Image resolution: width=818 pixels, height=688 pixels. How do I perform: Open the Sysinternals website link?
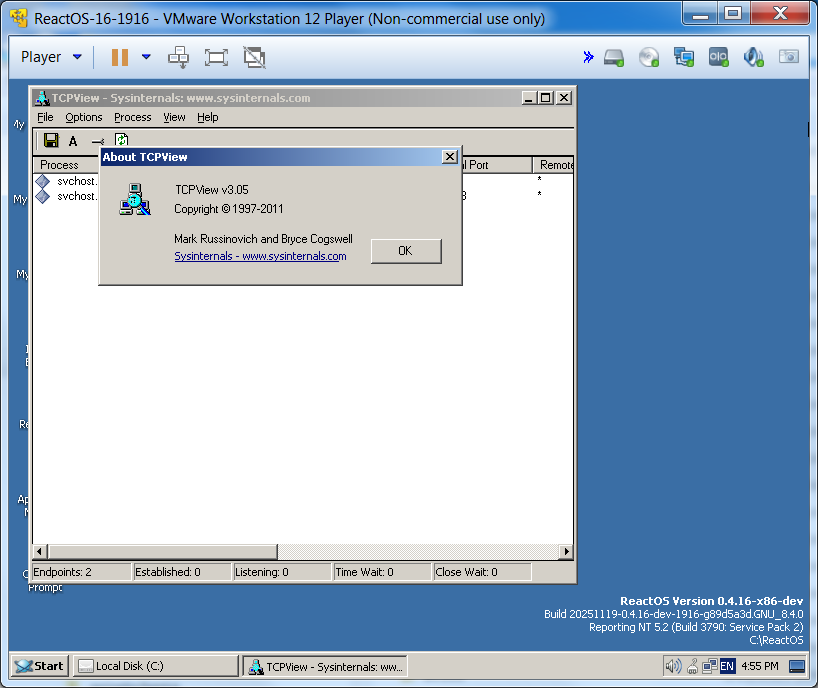(x=260, y=256)
